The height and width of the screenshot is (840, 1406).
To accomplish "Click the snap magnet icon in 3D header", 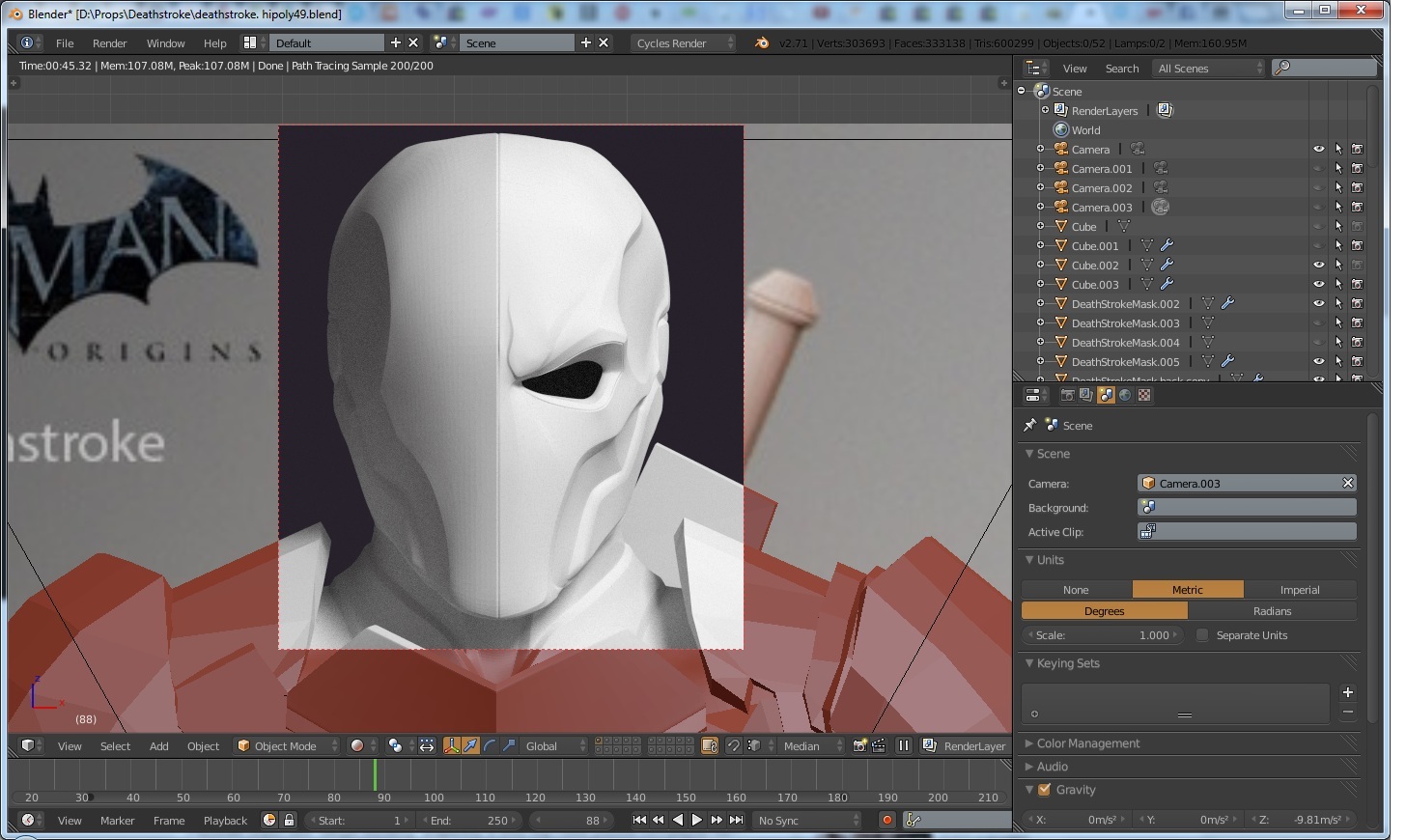I will (x=733, y=745).
